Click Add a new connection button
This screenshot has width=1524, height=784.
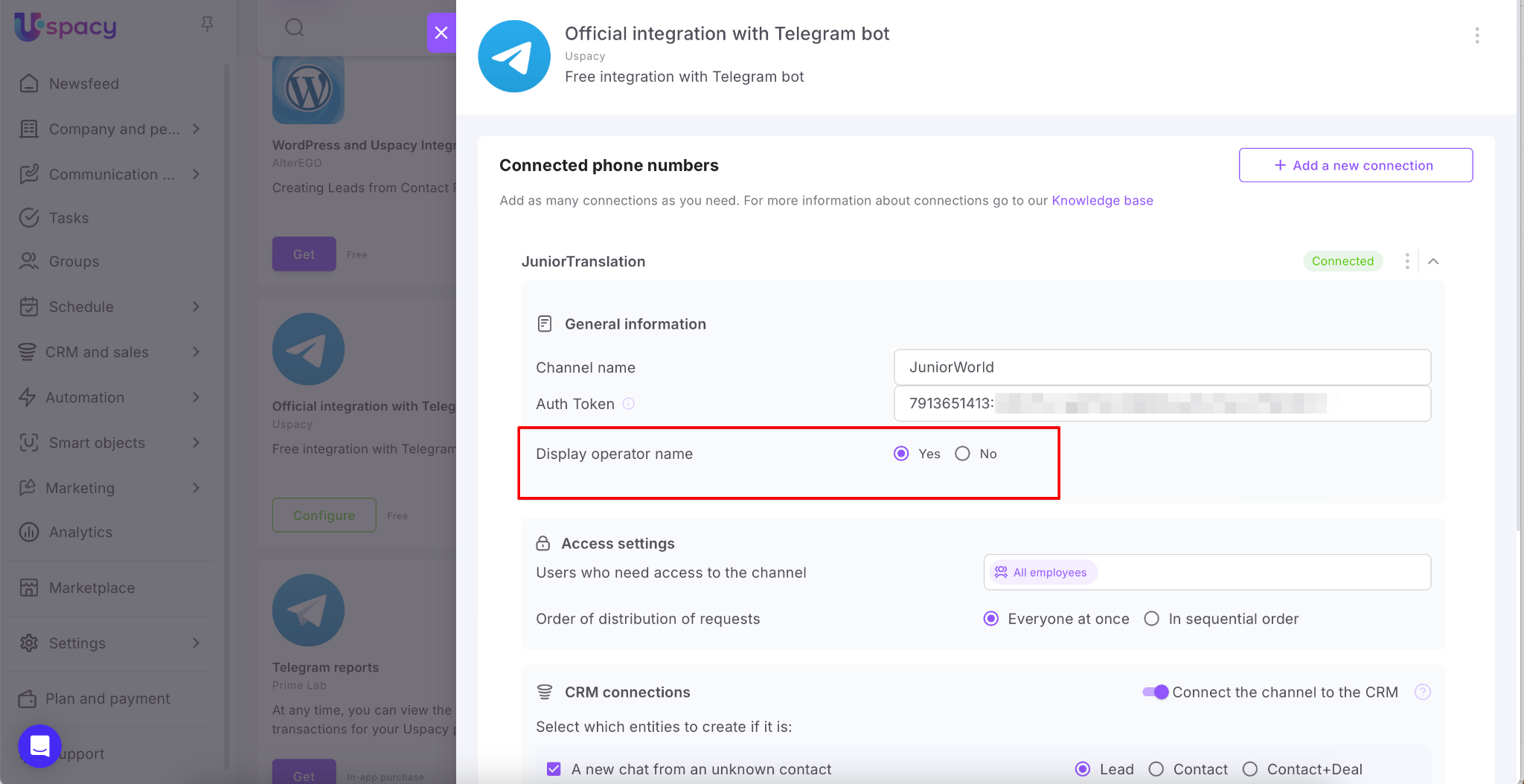tap(1355, 165)
